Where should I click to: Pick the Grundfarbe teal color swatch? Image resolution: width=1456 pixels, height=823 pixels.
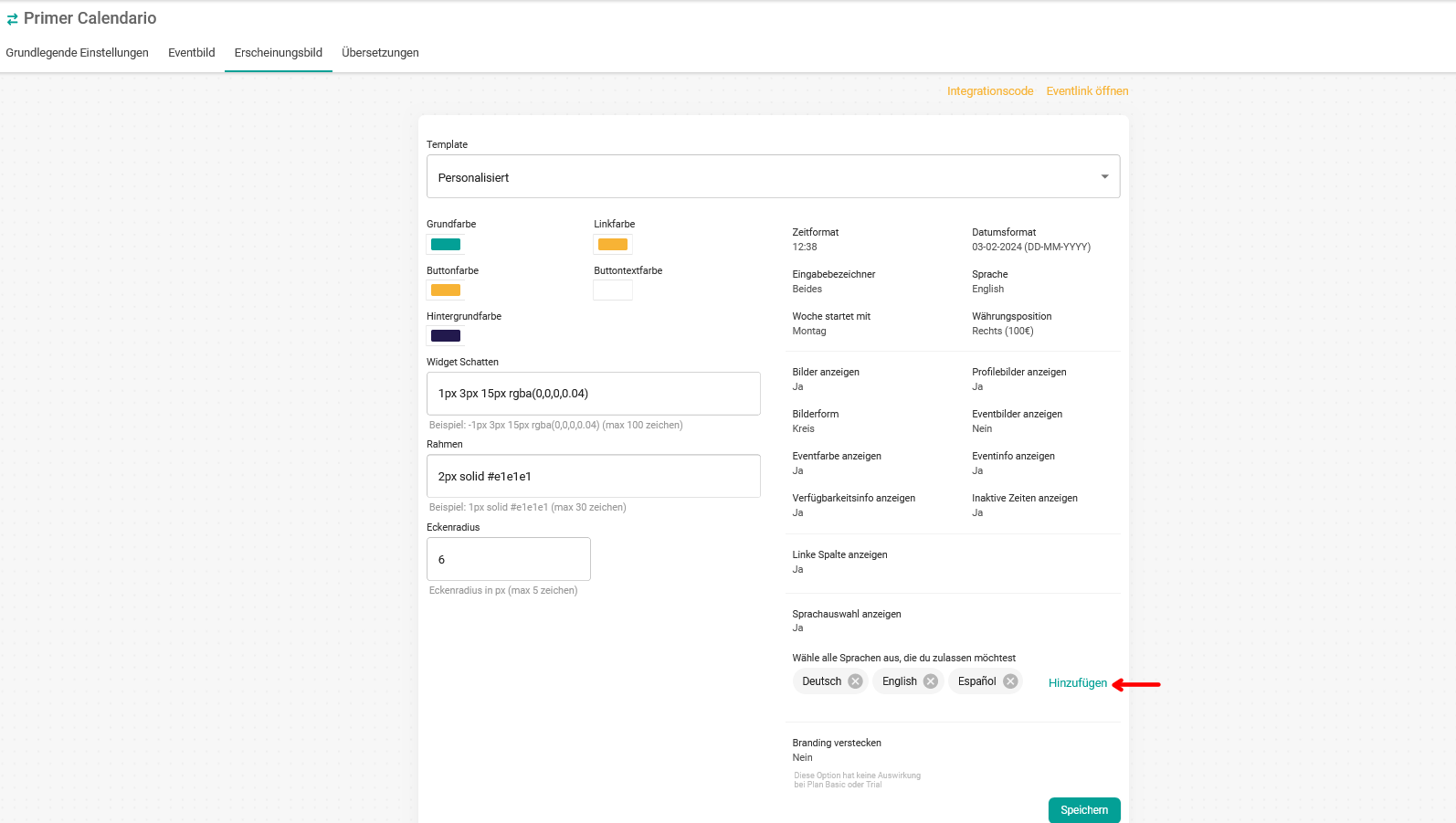(x=446, y=244)
